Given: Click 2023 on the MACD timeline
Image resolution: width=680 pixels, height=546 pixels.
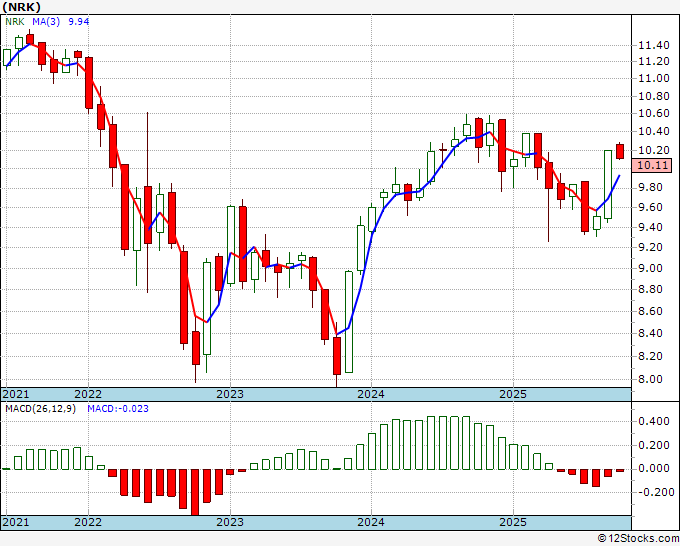Looking at the screenshot, I should [x=230, y=522].
